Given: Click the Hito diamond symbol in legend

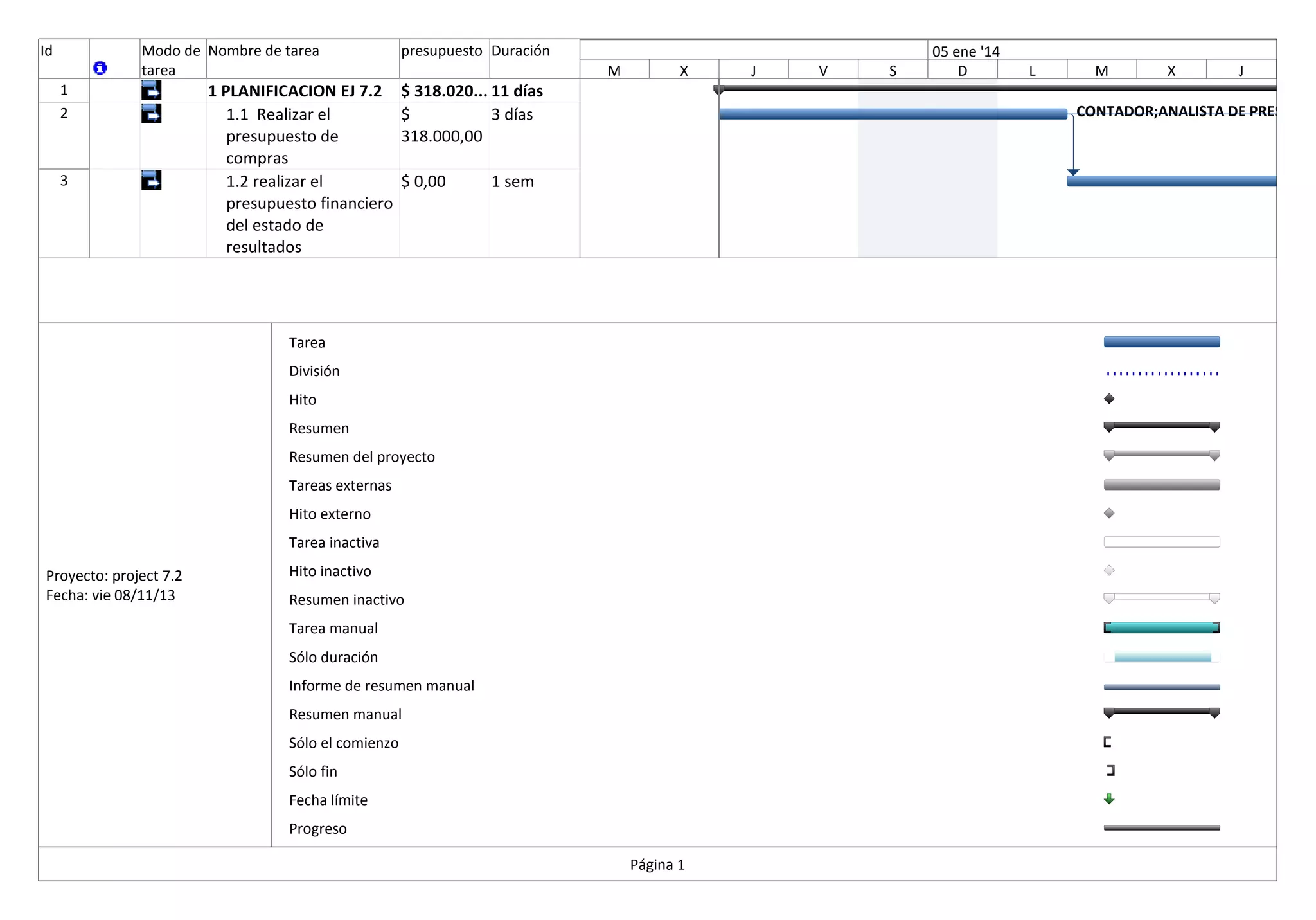Looking at the screenshot, I should [x=1108, y=399].
